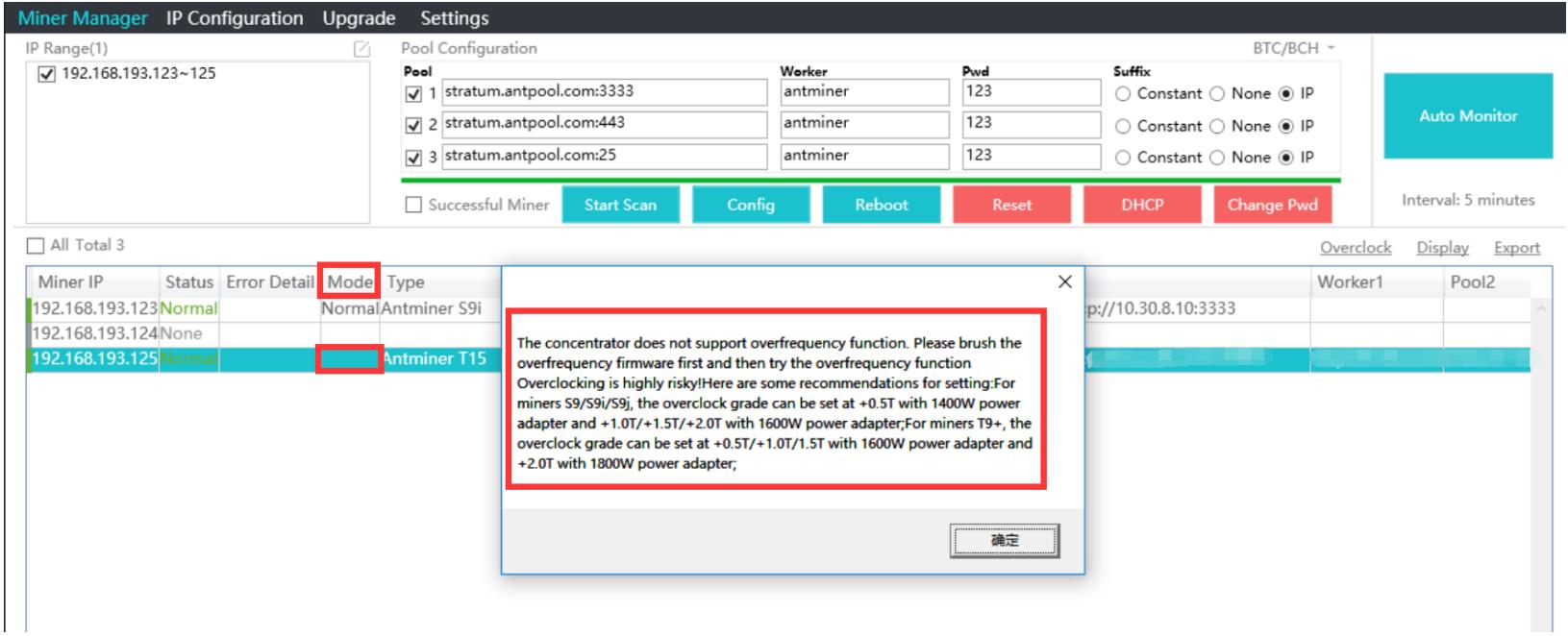The width and height of the screenshot is (1568, 636).
Task: Uncheck the 192.168.193.123~125 IP range checkbox
Action: (x=46, y=74)
